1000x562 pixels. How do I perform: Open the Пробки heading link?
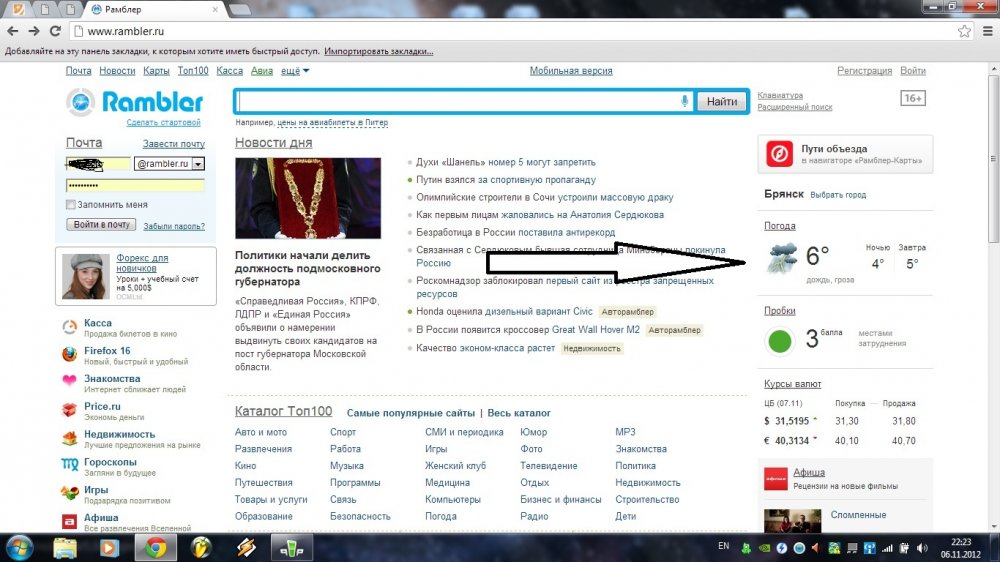(x=779, y=311)
